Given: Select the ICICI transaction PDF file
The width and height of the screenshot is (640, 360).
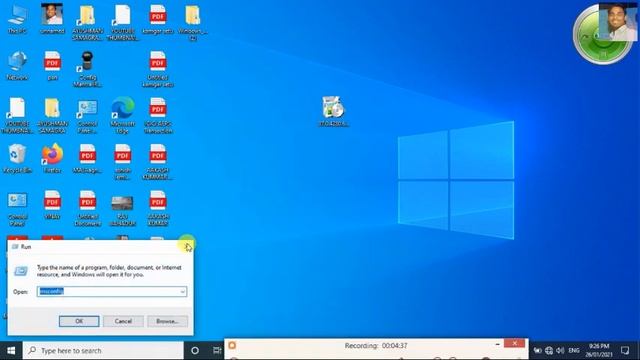Looking at the screenshot, I should pyautogui.click(x=158, y=115).
